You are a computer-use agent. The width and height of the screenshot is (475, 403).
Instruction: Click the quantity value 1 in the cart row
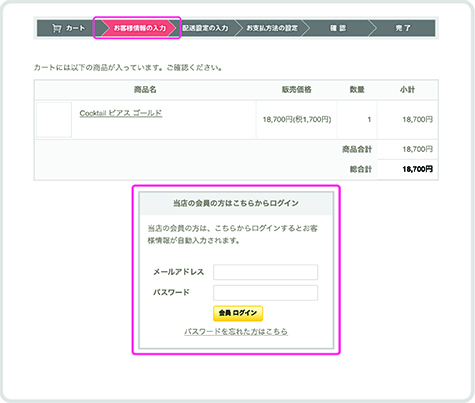(369, 119)
